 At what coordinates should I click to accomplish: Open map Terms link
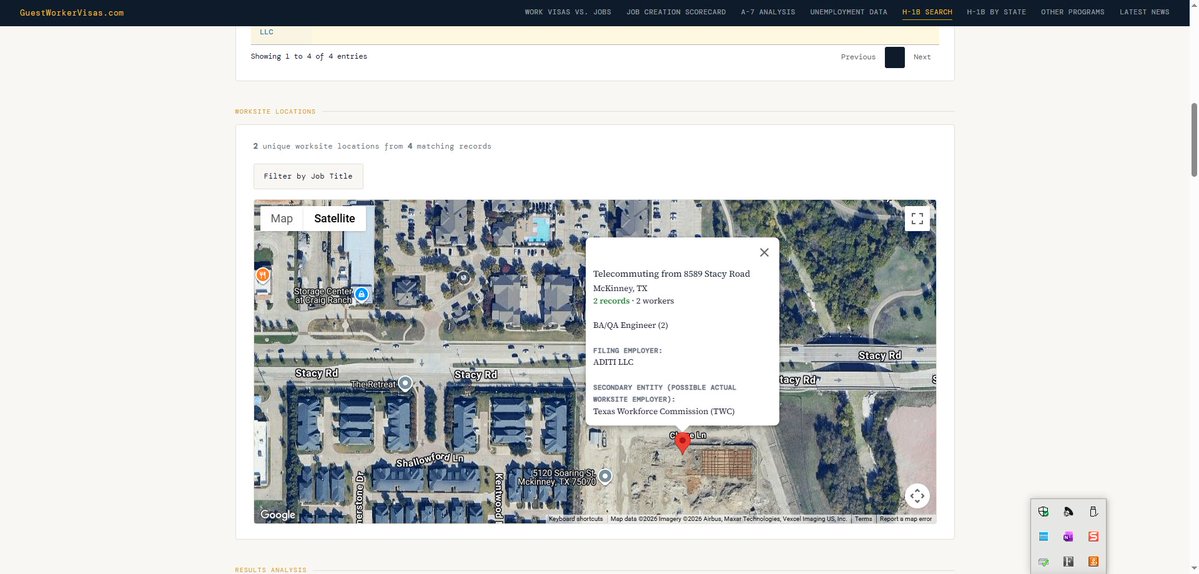(863, 519)
